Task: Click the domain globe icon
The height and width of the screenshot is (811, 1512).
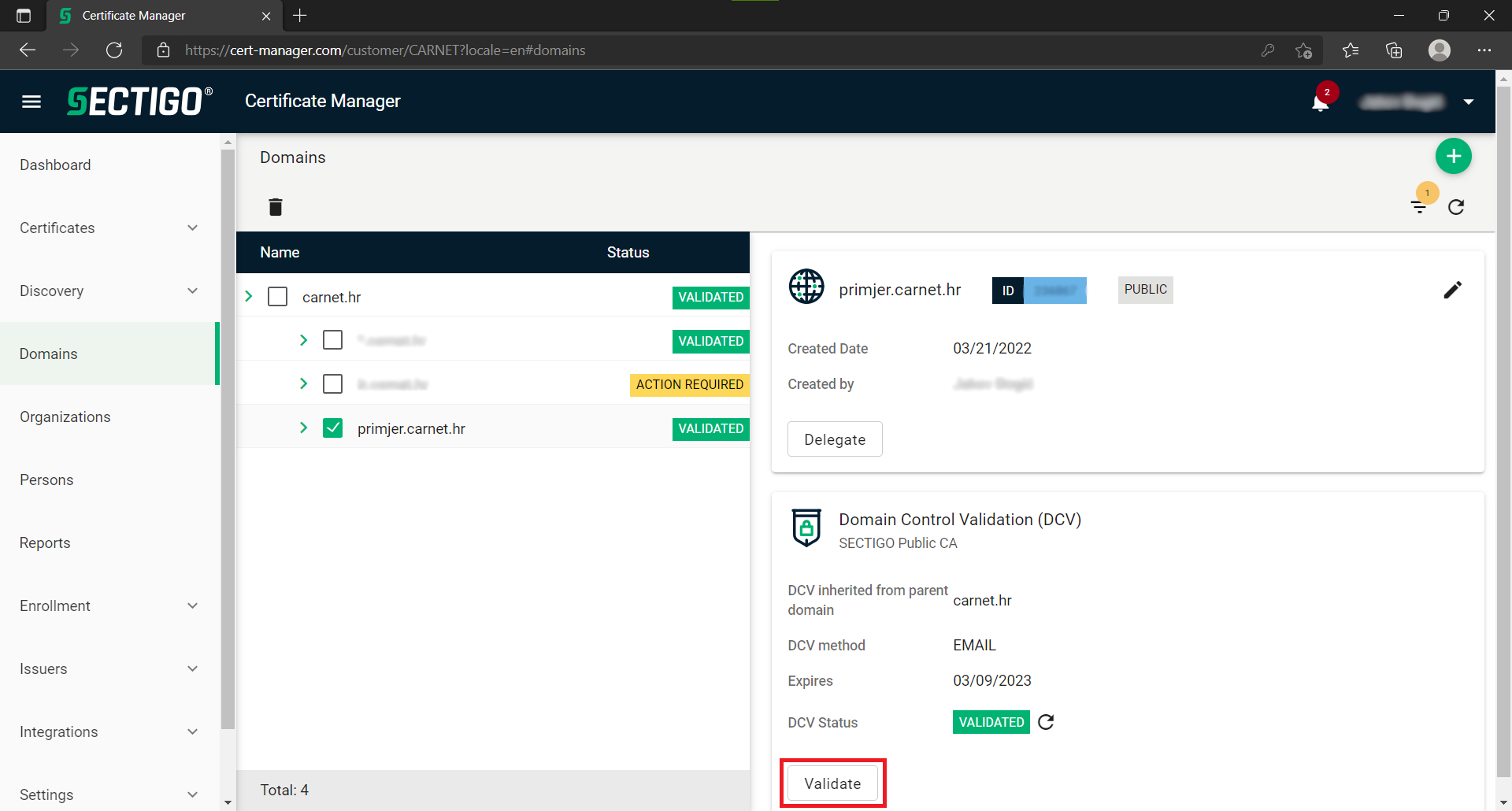Action: point(806,287)
